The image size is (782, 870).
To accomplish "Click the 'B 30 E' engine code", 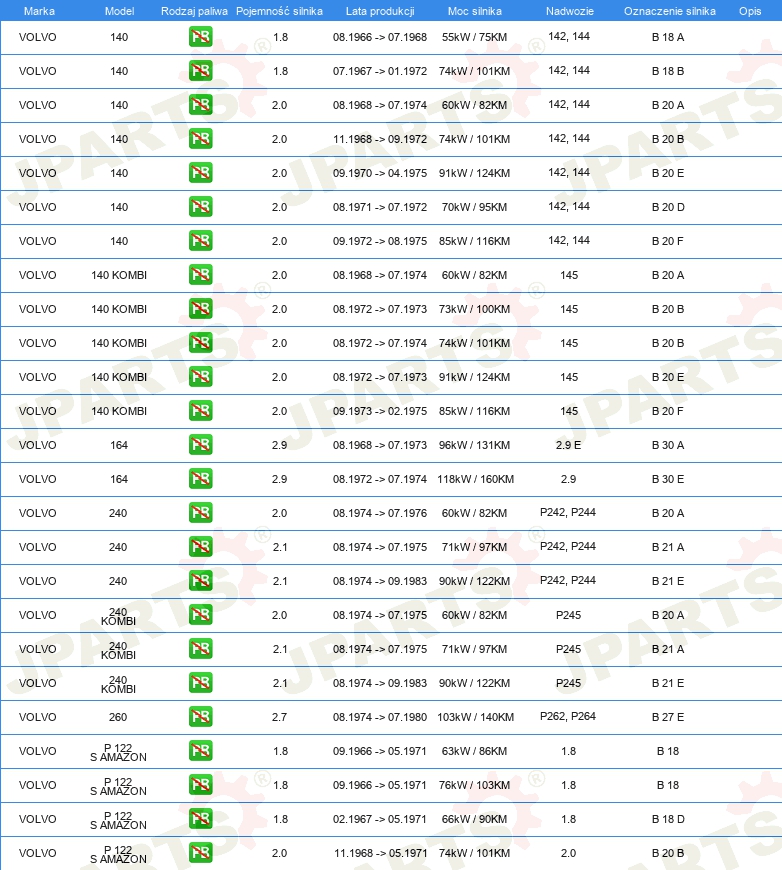I will [668, 479].
